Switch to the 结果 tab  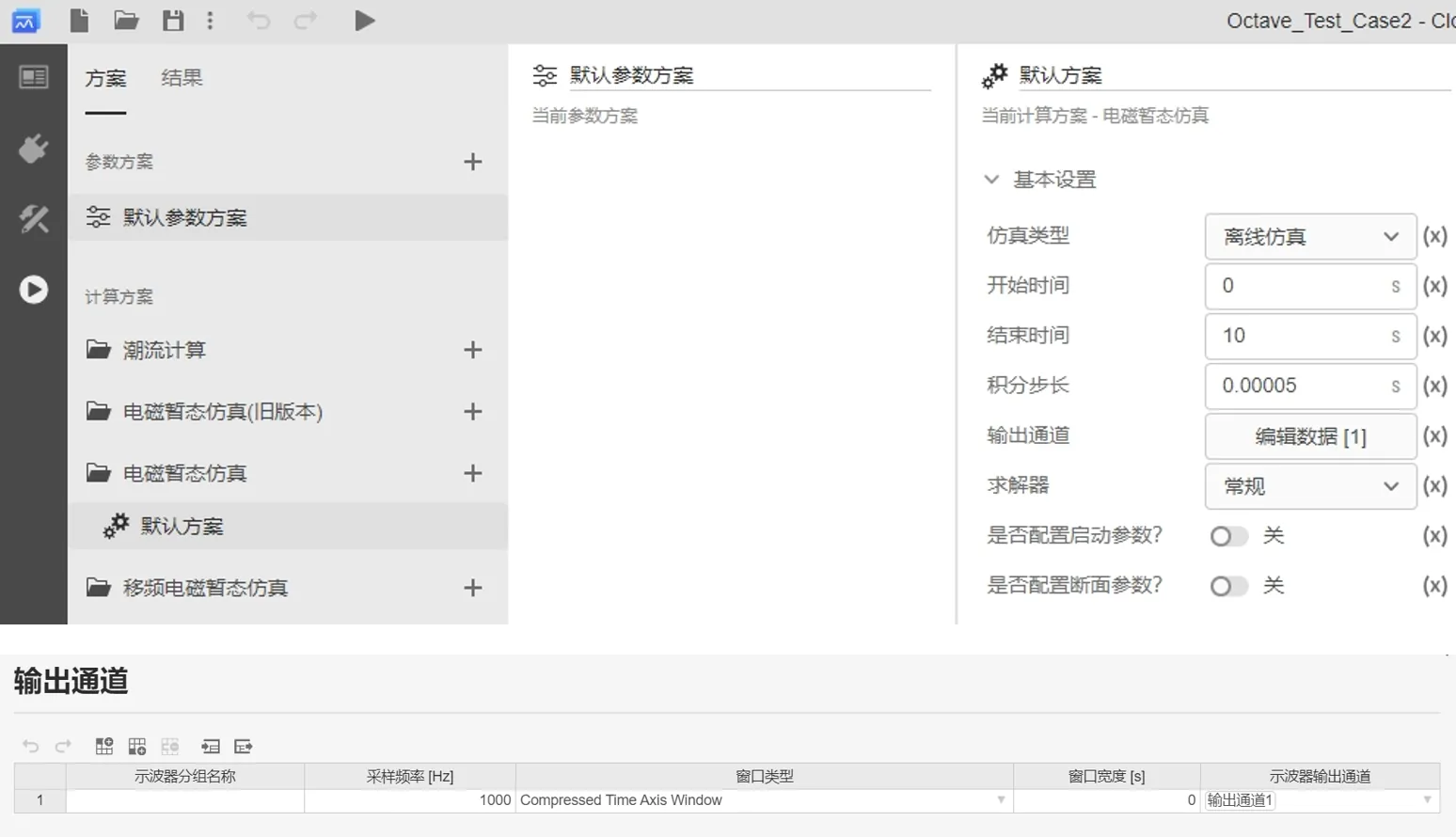[182, 78]
